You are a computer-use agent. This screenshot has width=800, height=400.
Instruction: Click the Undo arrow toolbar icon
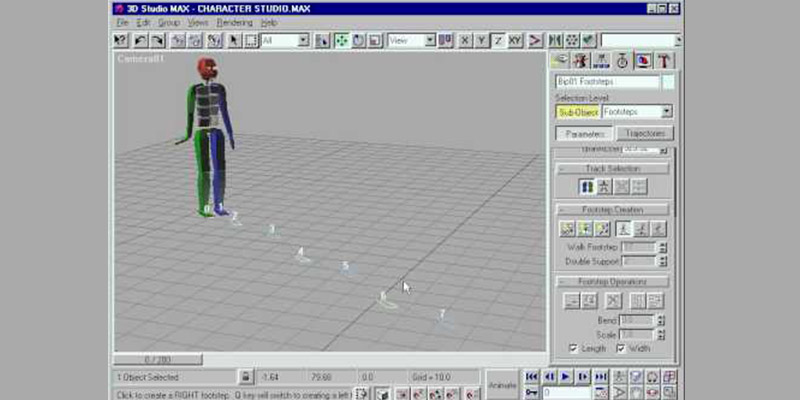[x=141, y=40]
